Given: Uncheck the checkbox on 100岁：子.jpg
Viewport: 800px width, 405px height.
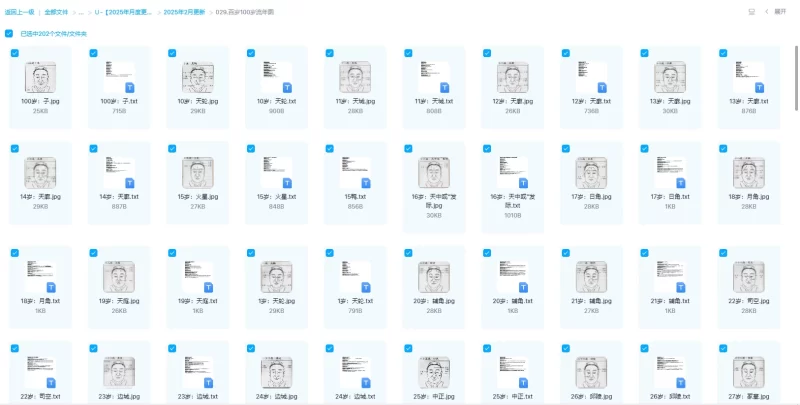Looking at the screenshot, I should 14,52.
